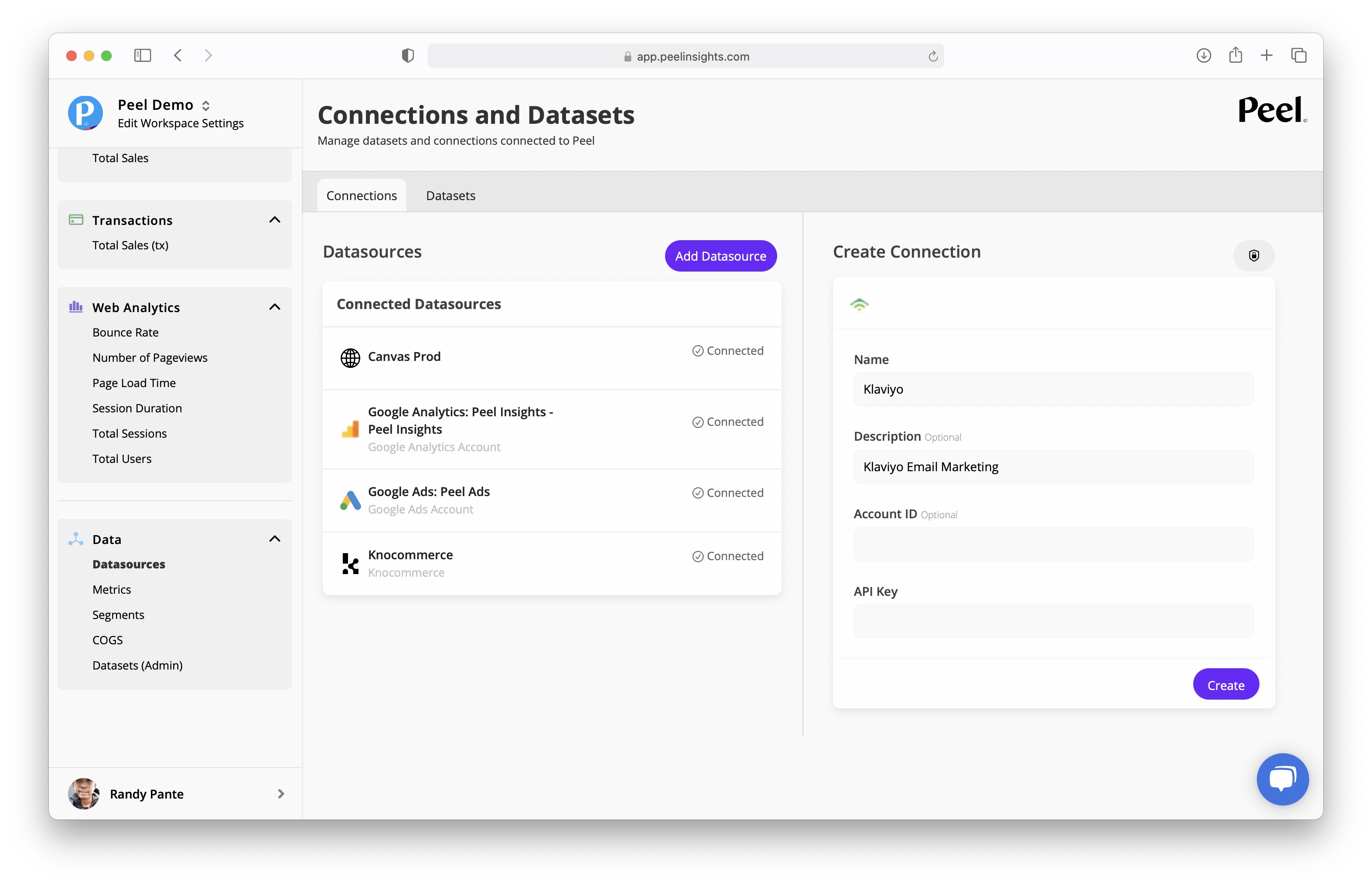The width and height of the screenshot is (1372, 884).
Task: Click the Canvas Prod globe icon
Action: click(350, 357)
